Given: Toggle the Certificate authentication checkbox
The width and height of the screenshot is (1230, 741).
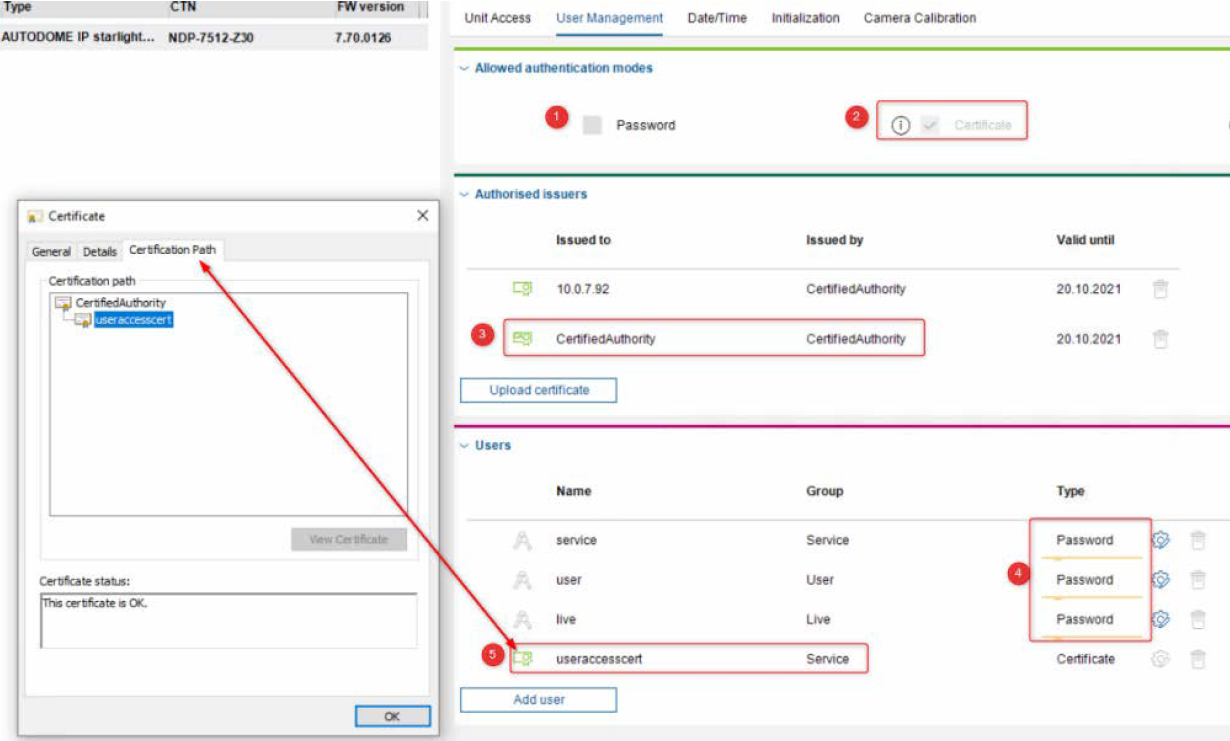Looking at the screenshot, I should pyautogui.click(x=930, y=125).
